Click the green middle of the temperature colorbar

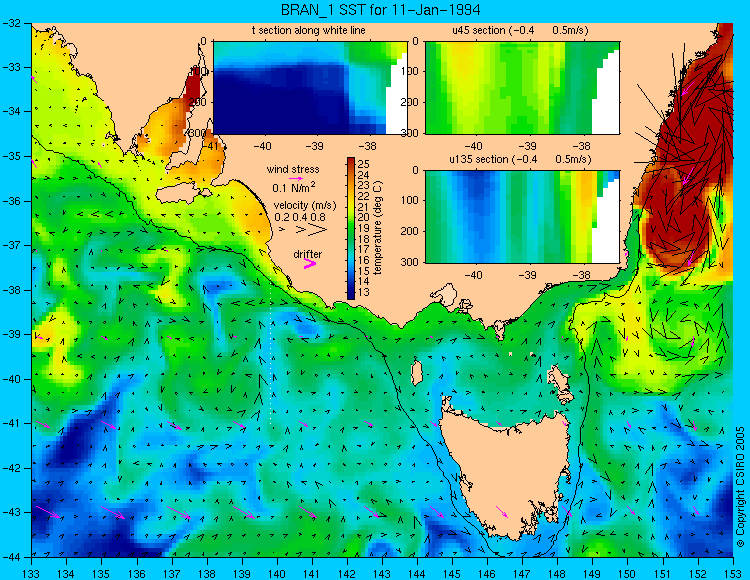(x=351, y=229)
